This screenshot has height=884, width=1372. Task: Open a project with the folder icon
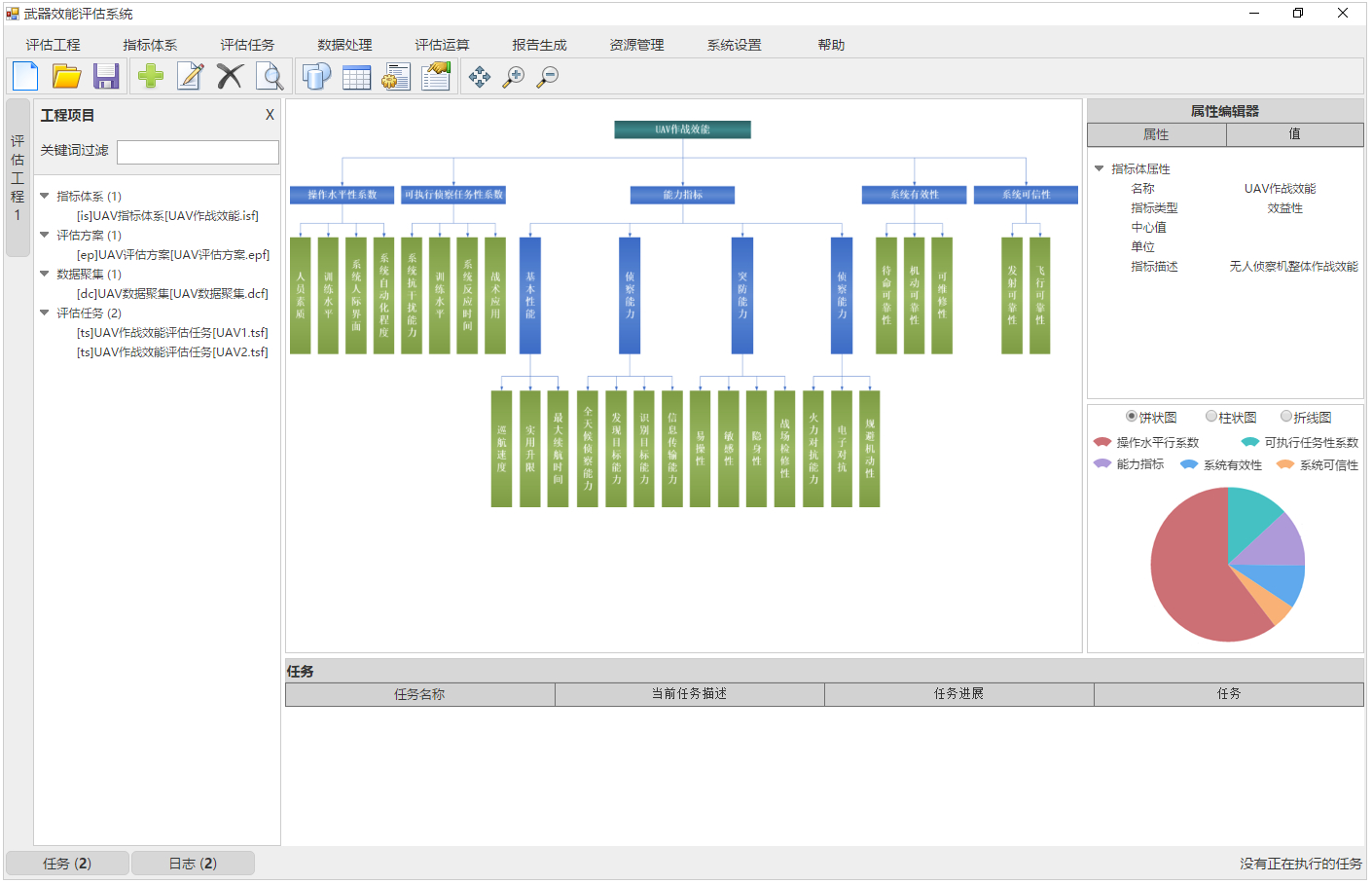click(x=66, y=76)
